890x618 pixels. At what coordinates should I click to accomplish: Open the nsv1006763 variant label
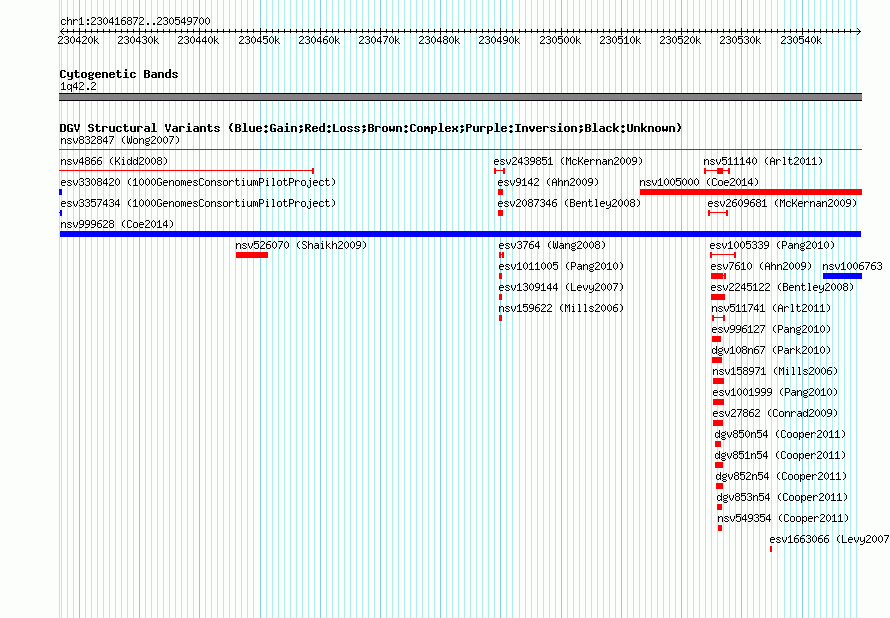coord(853,266)
